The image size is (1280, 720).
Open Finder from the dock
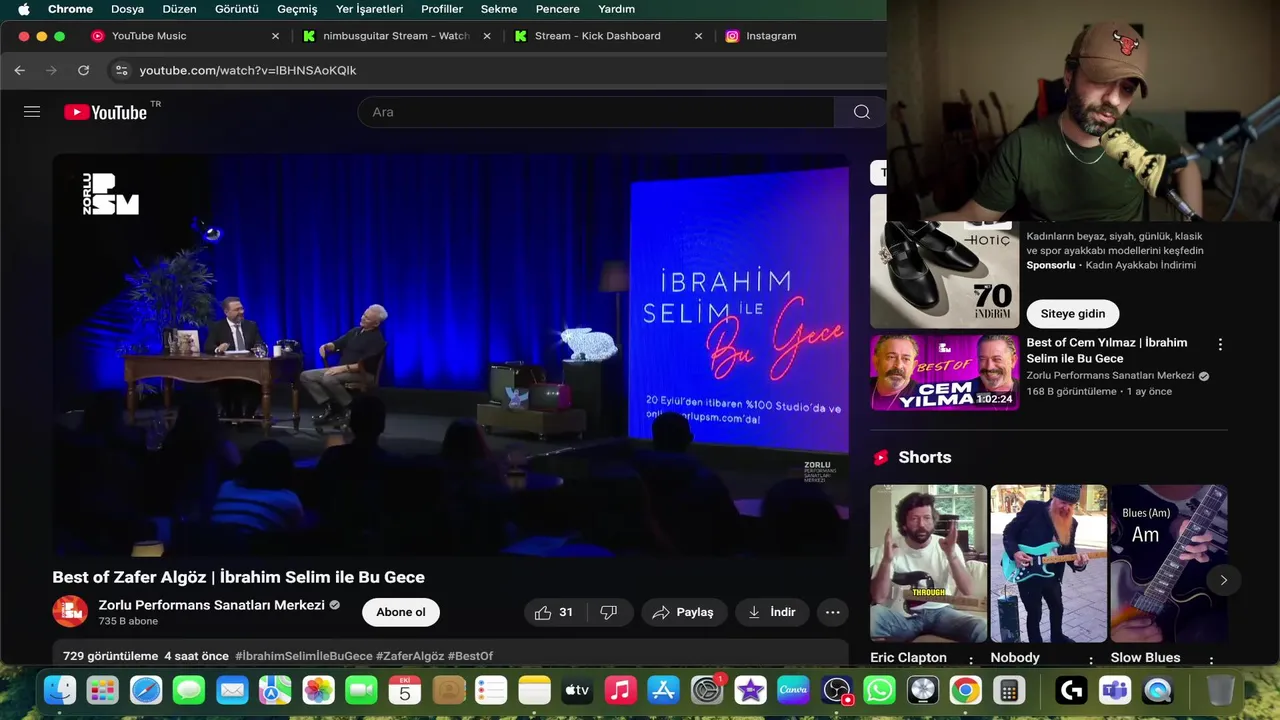tap(60, 690)
